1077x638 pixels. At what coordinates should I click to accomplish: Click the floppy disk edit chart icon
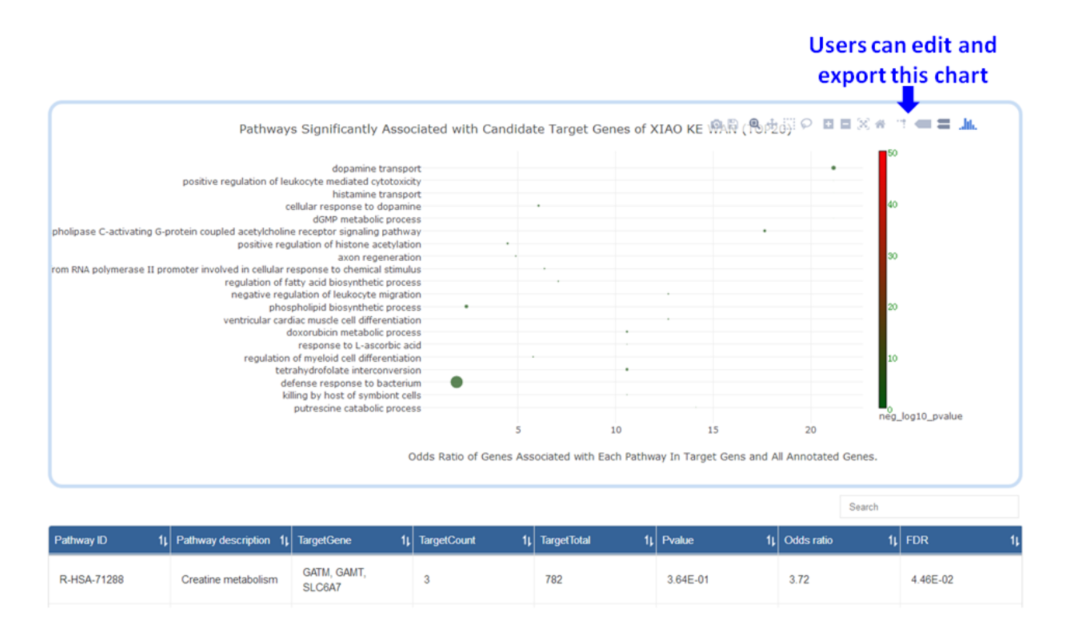click(x=735, y=124)
